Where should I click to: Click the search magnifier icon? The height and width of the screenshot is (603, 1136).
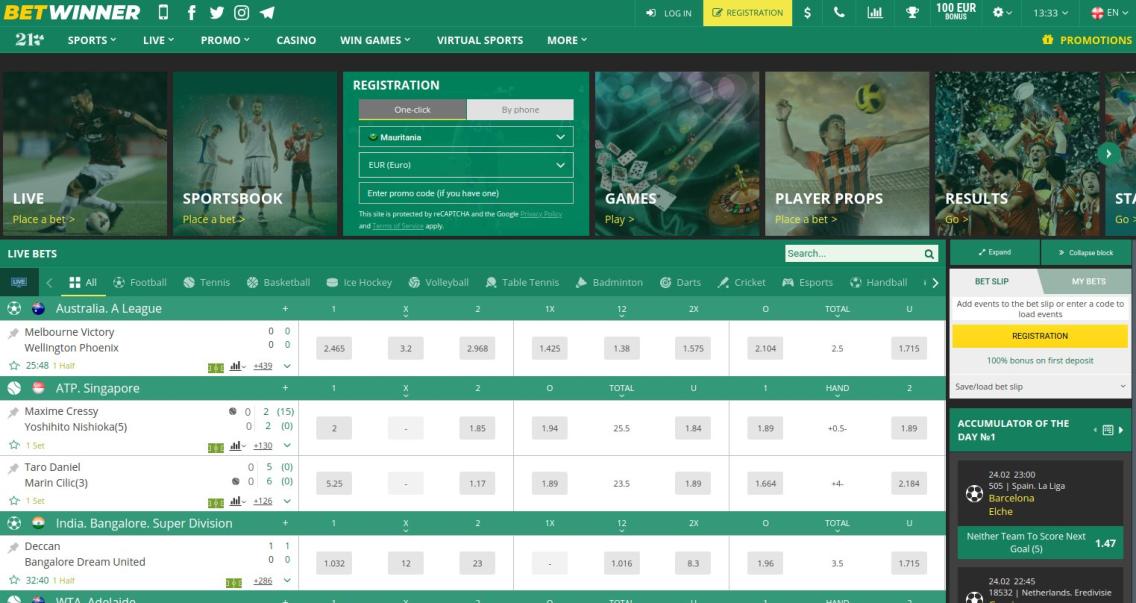click(929, 254)
